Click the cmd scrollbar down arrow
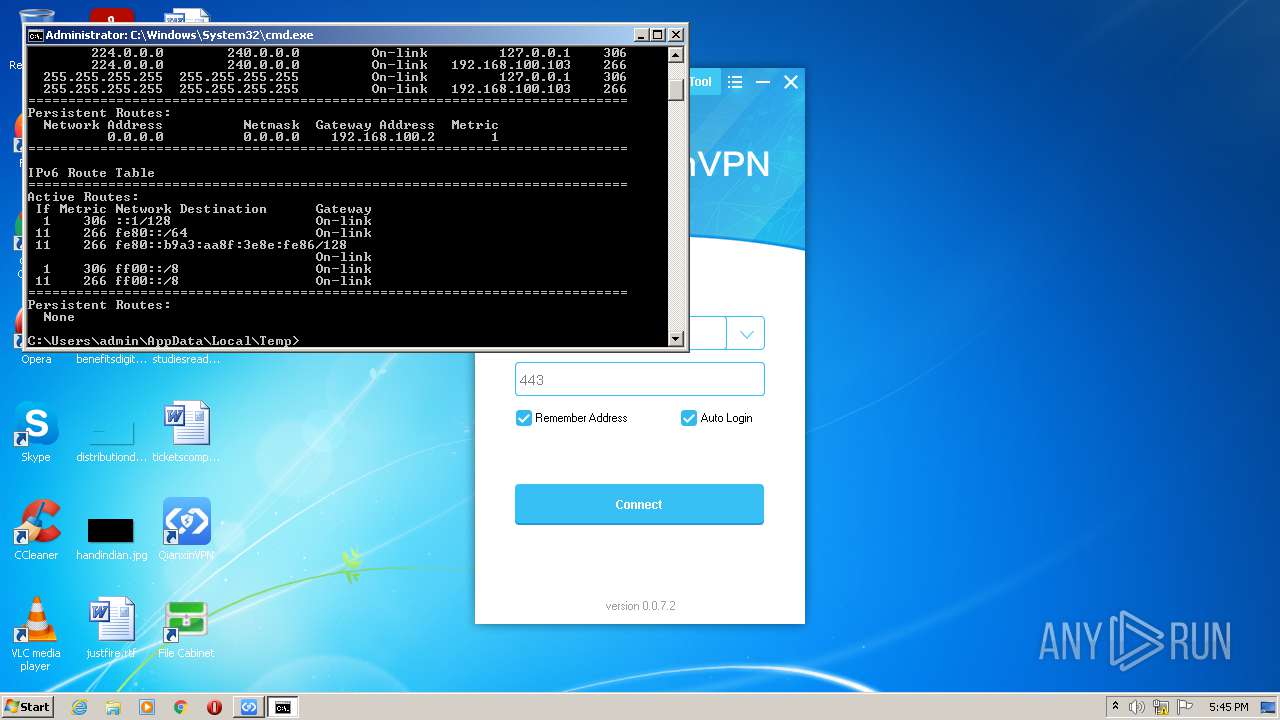 click(x=676, y=339)
